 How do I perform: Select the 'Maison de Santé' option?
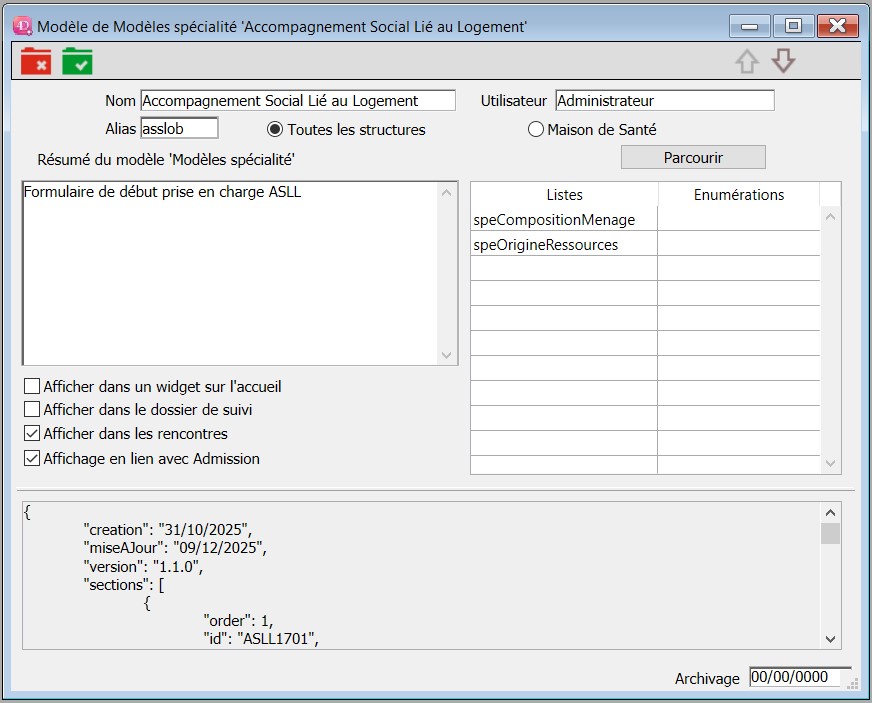536,130
